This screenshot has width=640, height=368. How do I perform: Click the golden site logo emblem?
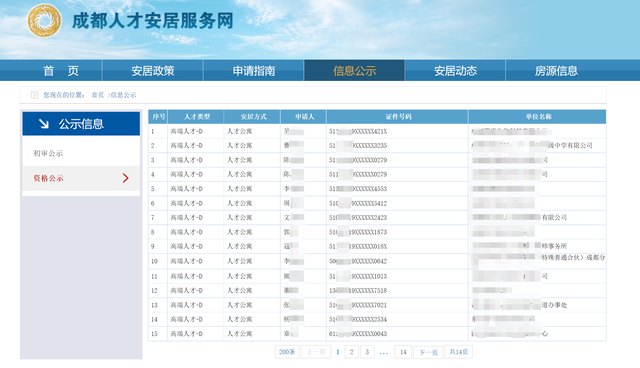44,20
